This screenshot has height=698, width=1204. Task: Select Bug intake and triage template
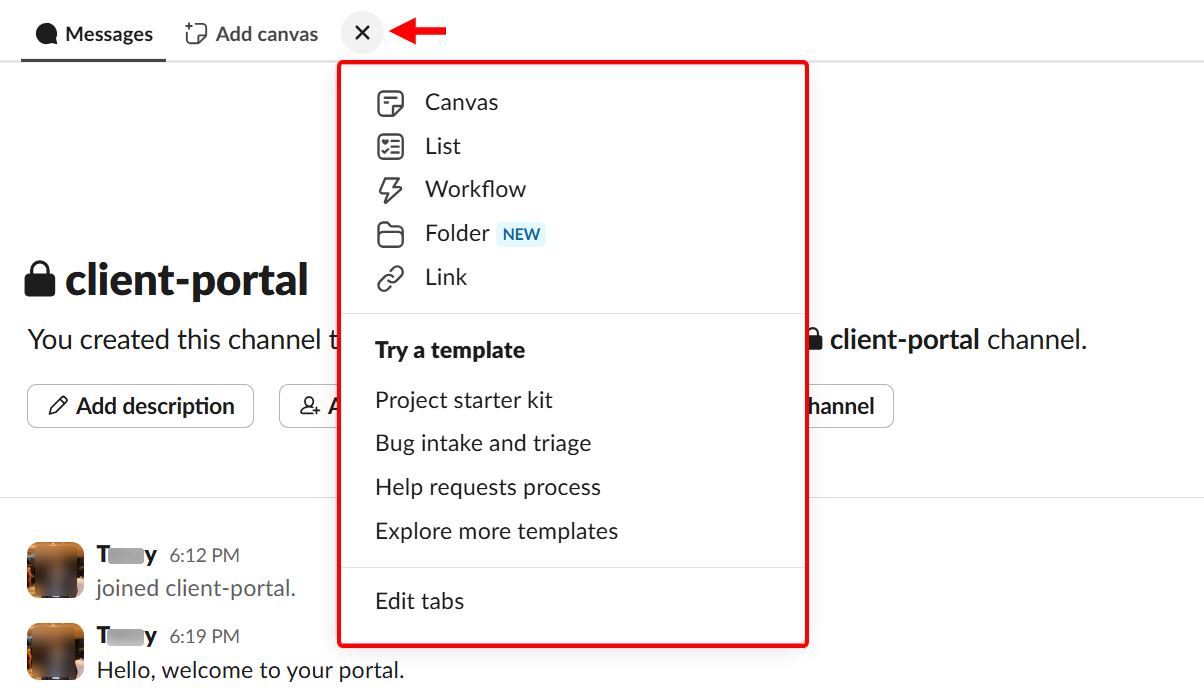[x=483, y=443]
